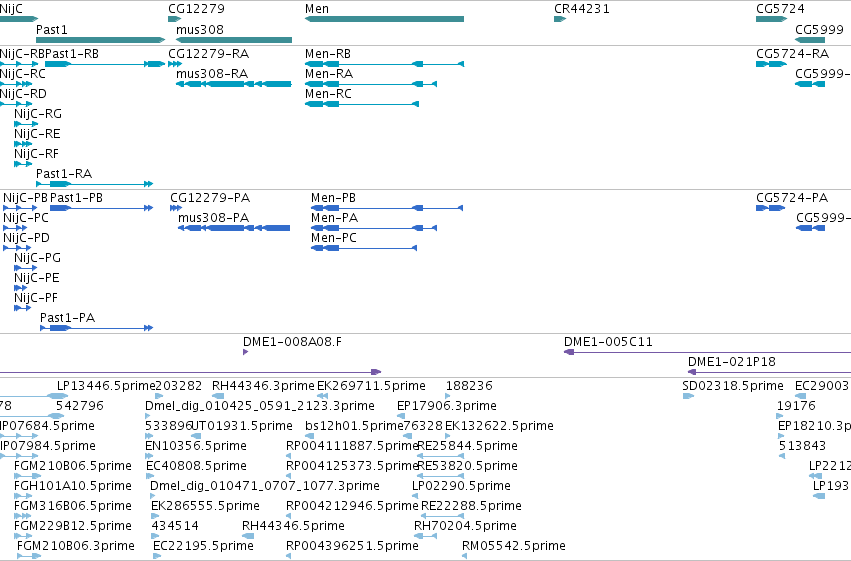Select the EK286555.5prime EST

coord(155,517)
